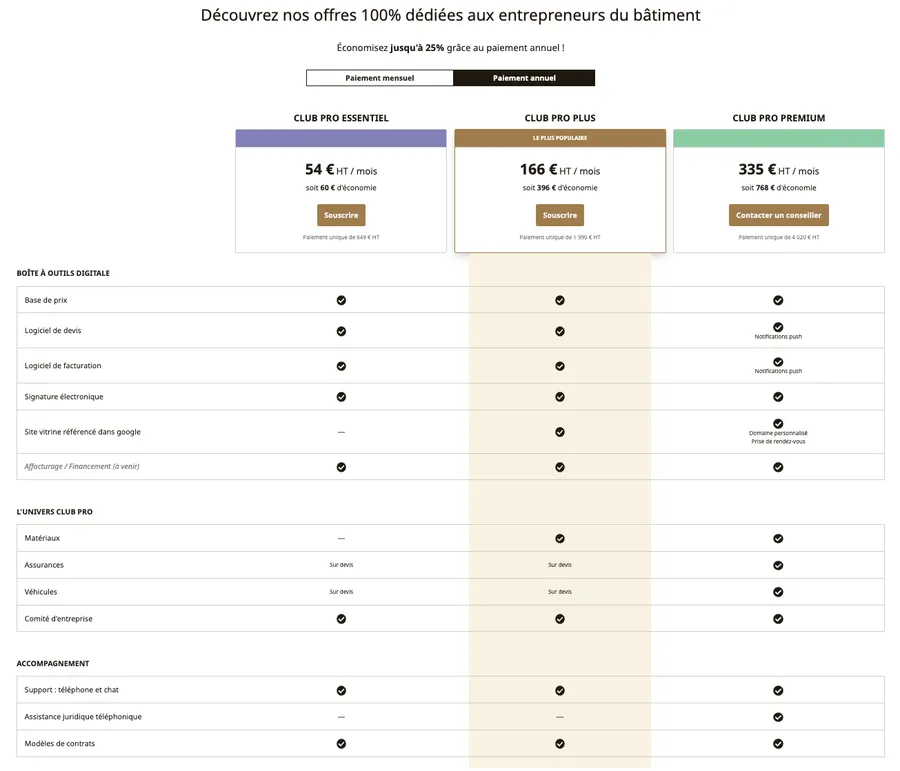Image resolution: width=900 pixels, height=771 pixels.
Task: Click Assurances checkmark in Premium column
Action: point(778,565)
